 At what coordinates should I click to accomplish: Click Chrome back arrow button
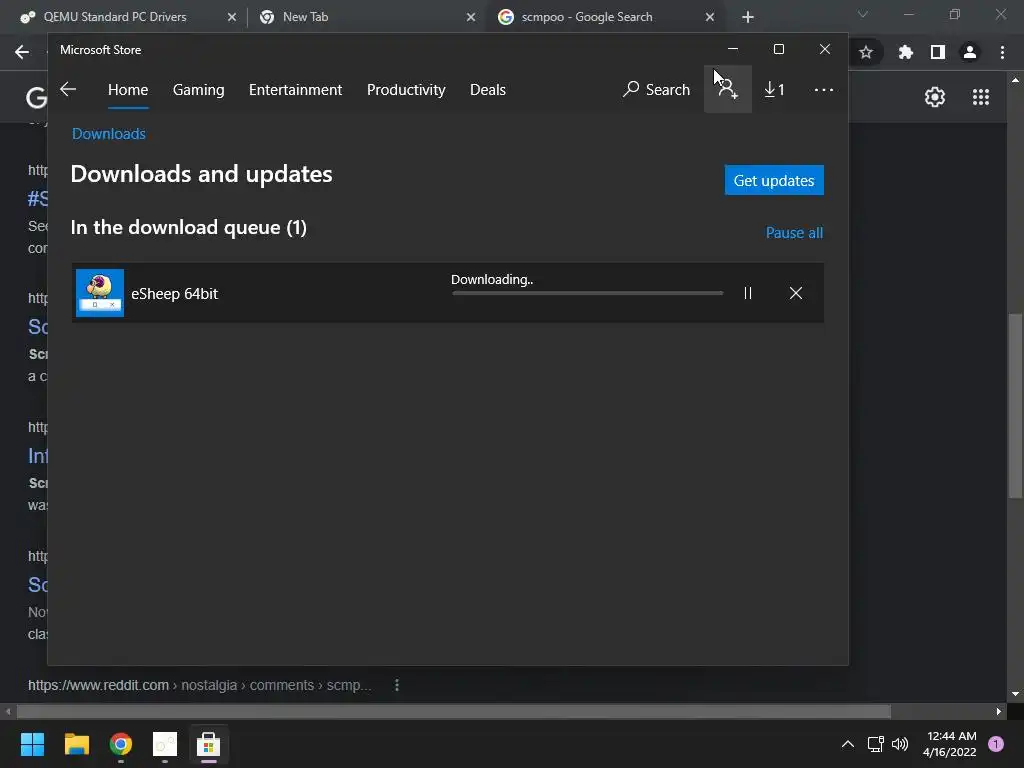(22, 52)
